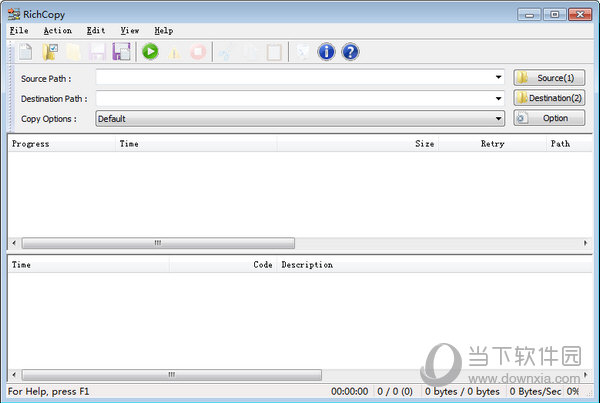This screenshot has width=600, height=403.
Task: Click the disabled pause warning icon
Action: (174, 52)
